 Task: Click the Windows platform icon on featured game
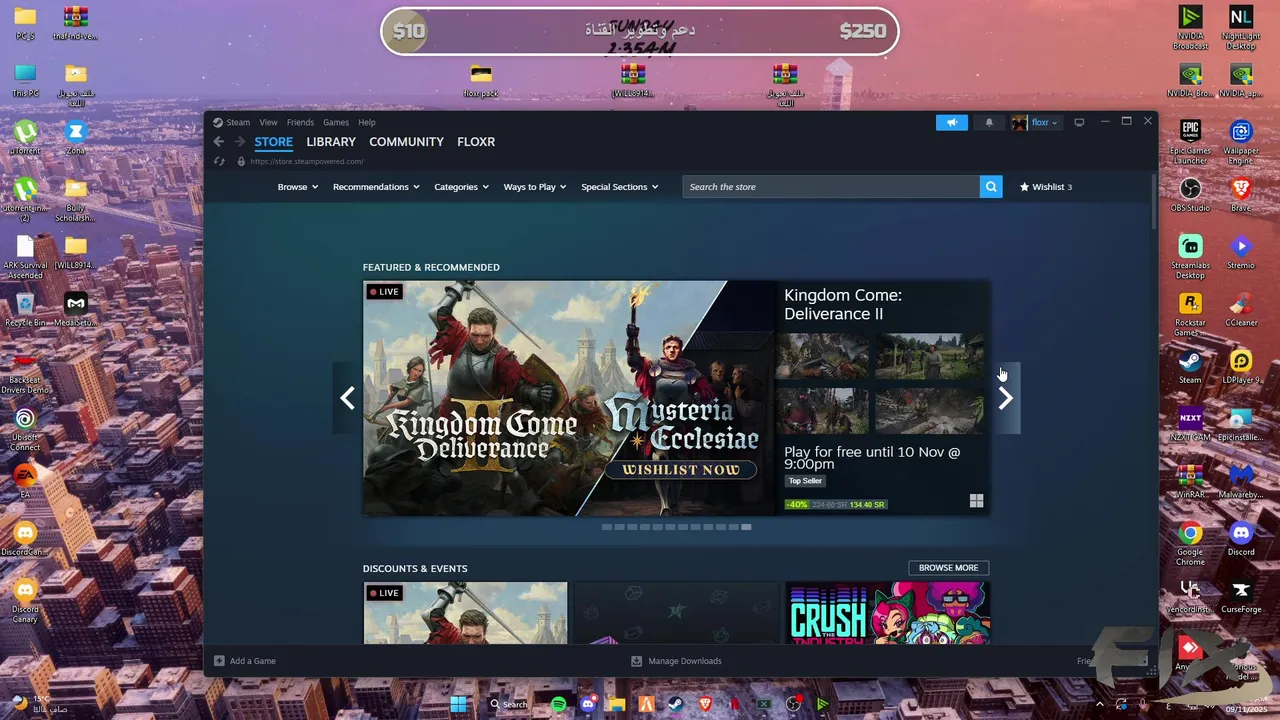[976, 501]
